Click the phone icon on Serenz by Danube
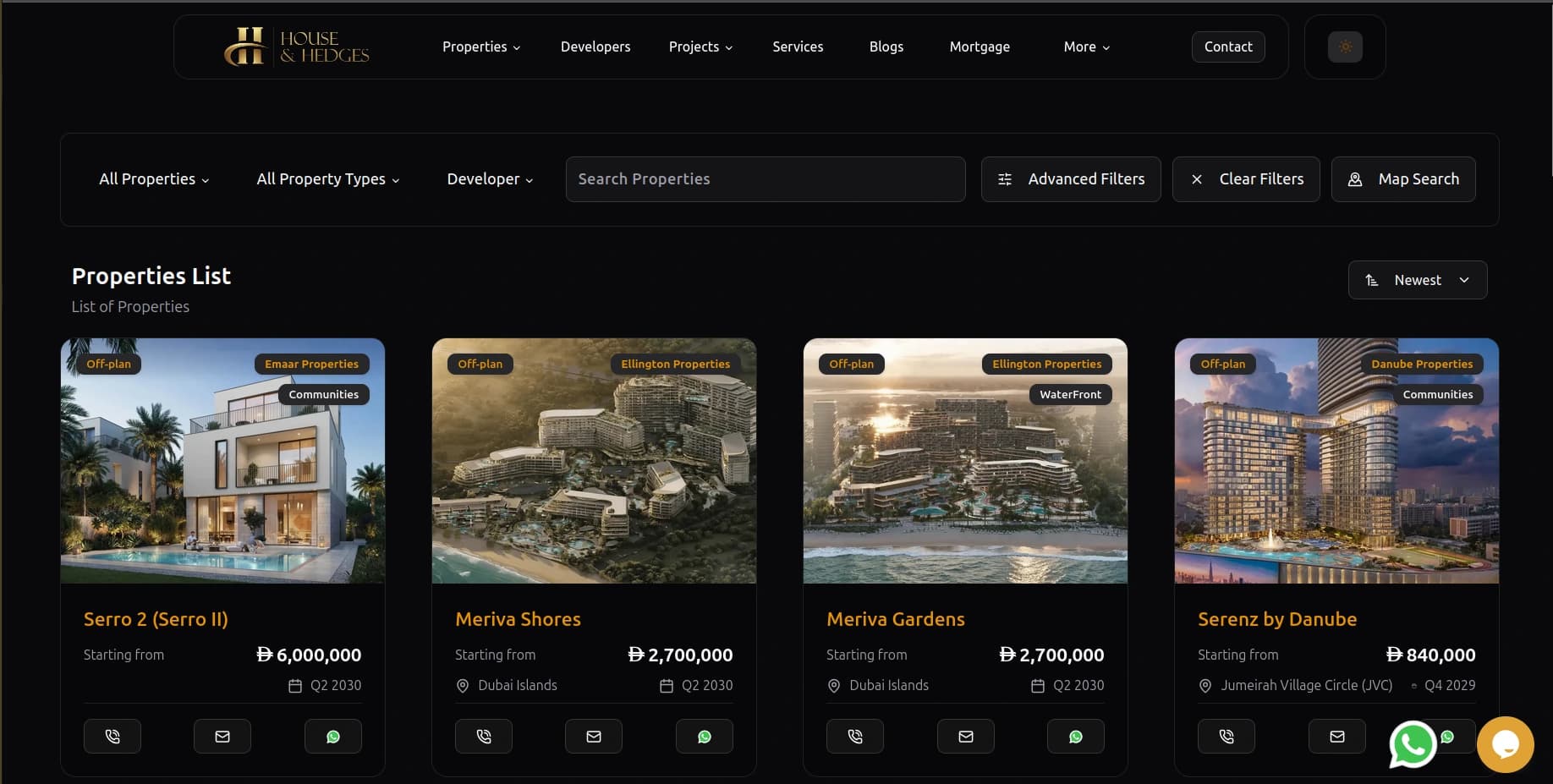1553x784 pixels. pyautogui.click(x=1226, y=736)
